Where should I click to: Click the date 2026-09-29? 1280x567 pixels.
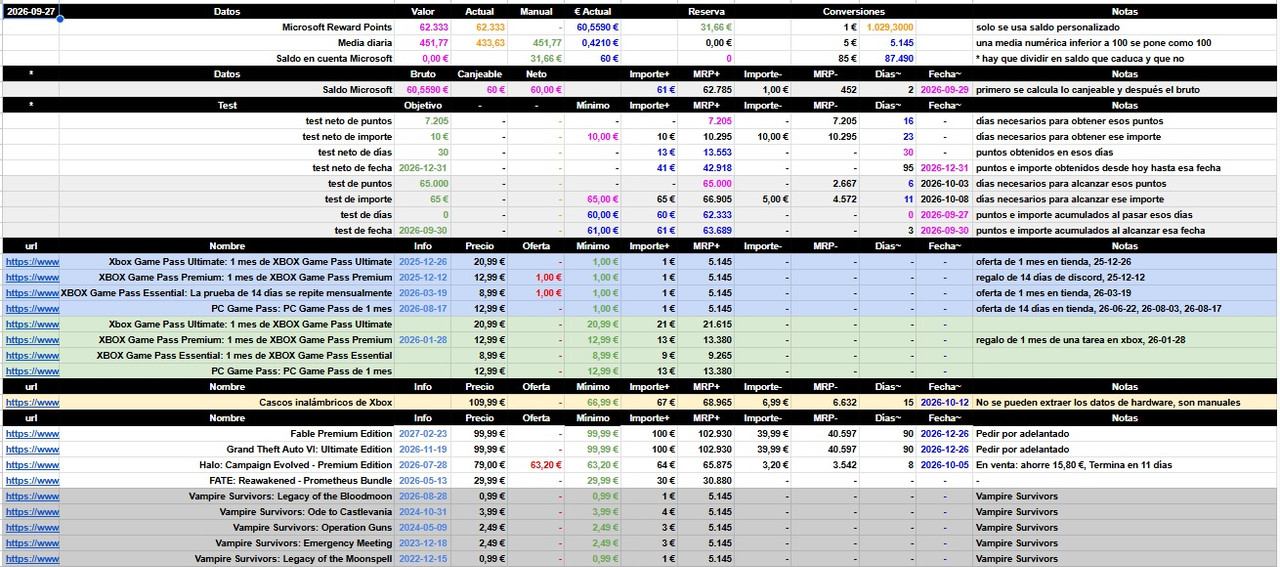pyautogui.click(x=945, y=90)
